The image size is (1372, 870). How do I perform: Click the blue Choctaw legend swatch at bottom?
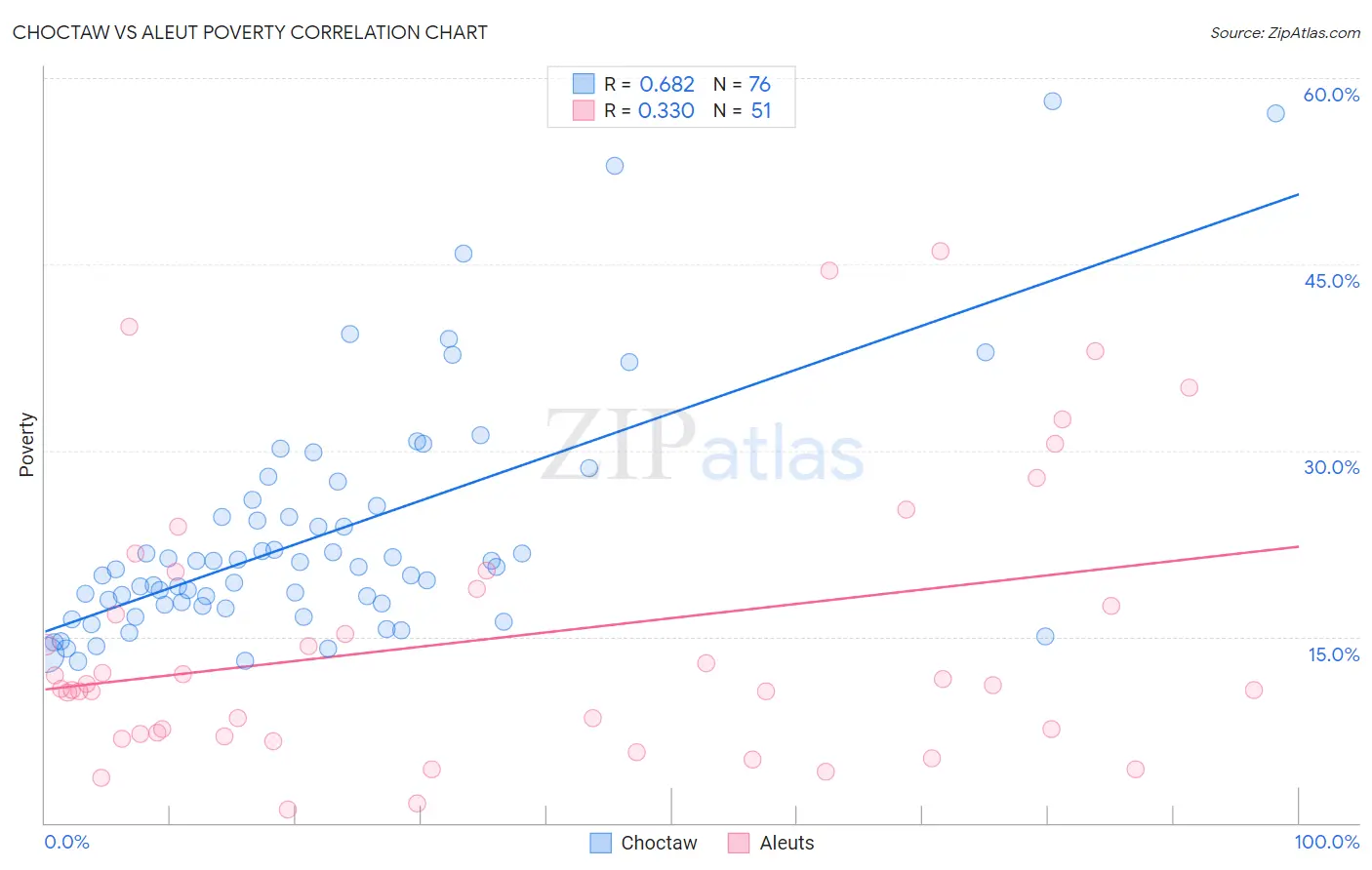click(x=601, y=843)
